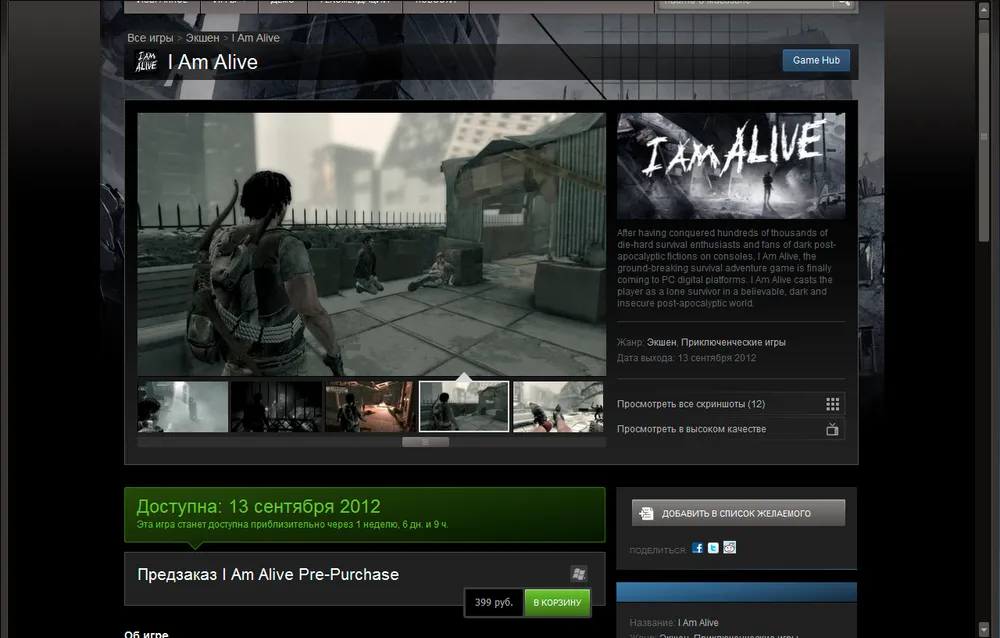Click Просмотреть все скриншоты (12)
Screen dimensions: 1000x638
[691, 404]
